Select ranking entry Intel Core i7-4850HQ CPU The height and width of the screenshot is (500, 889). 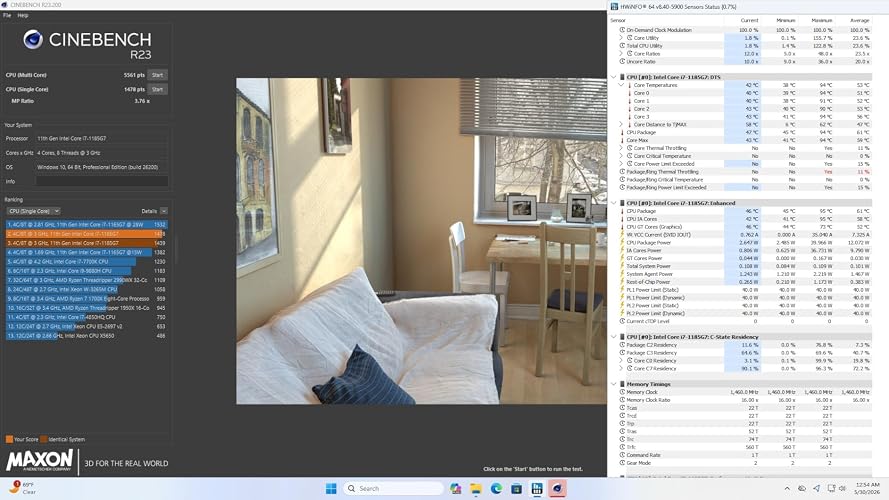[87, 317]
